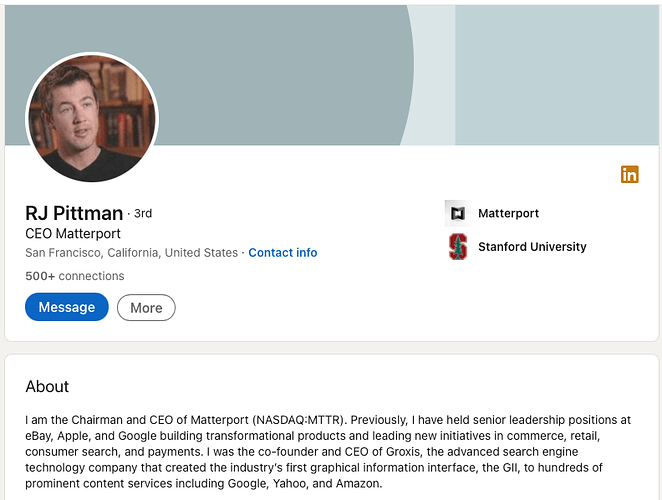Image resolution: width=662 pixels, height=500 pixels.
Task: Click the CEO Matterport headline
Action: (x=73, y=234)
